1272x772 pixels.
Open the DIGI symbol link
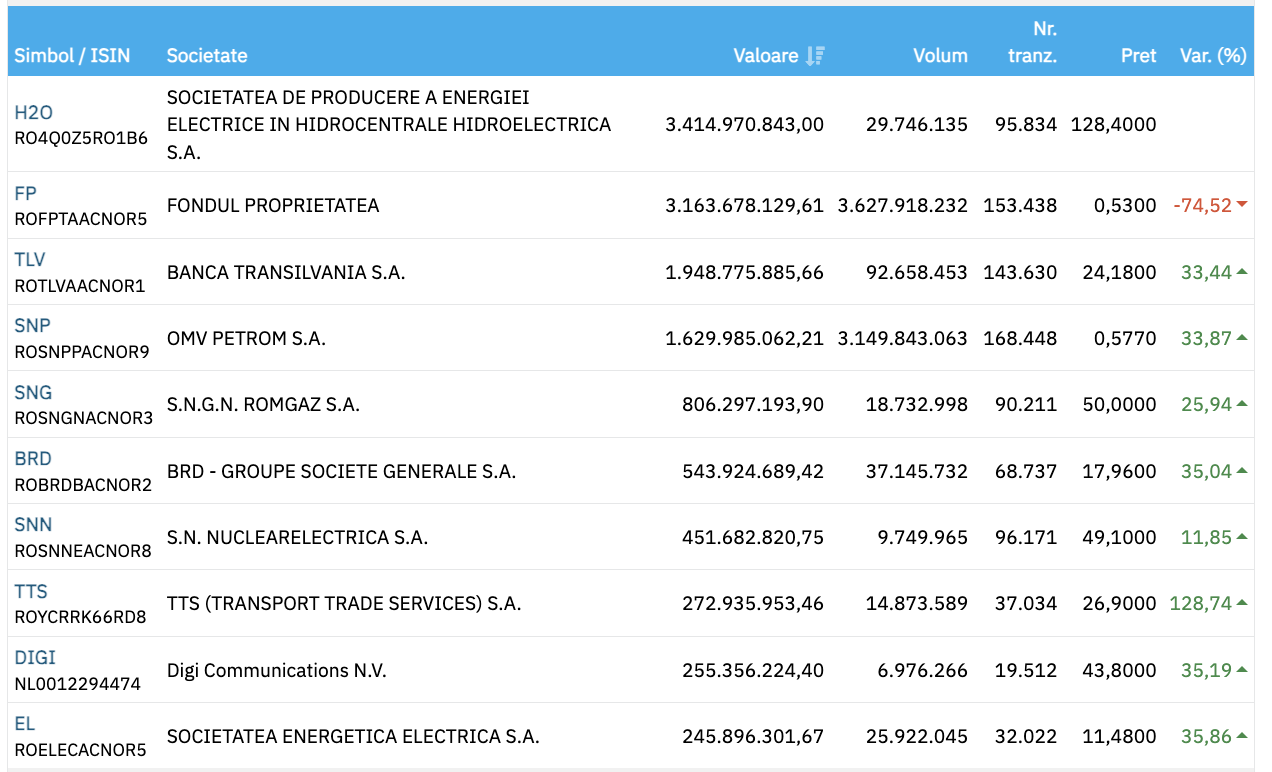(35, 658)
